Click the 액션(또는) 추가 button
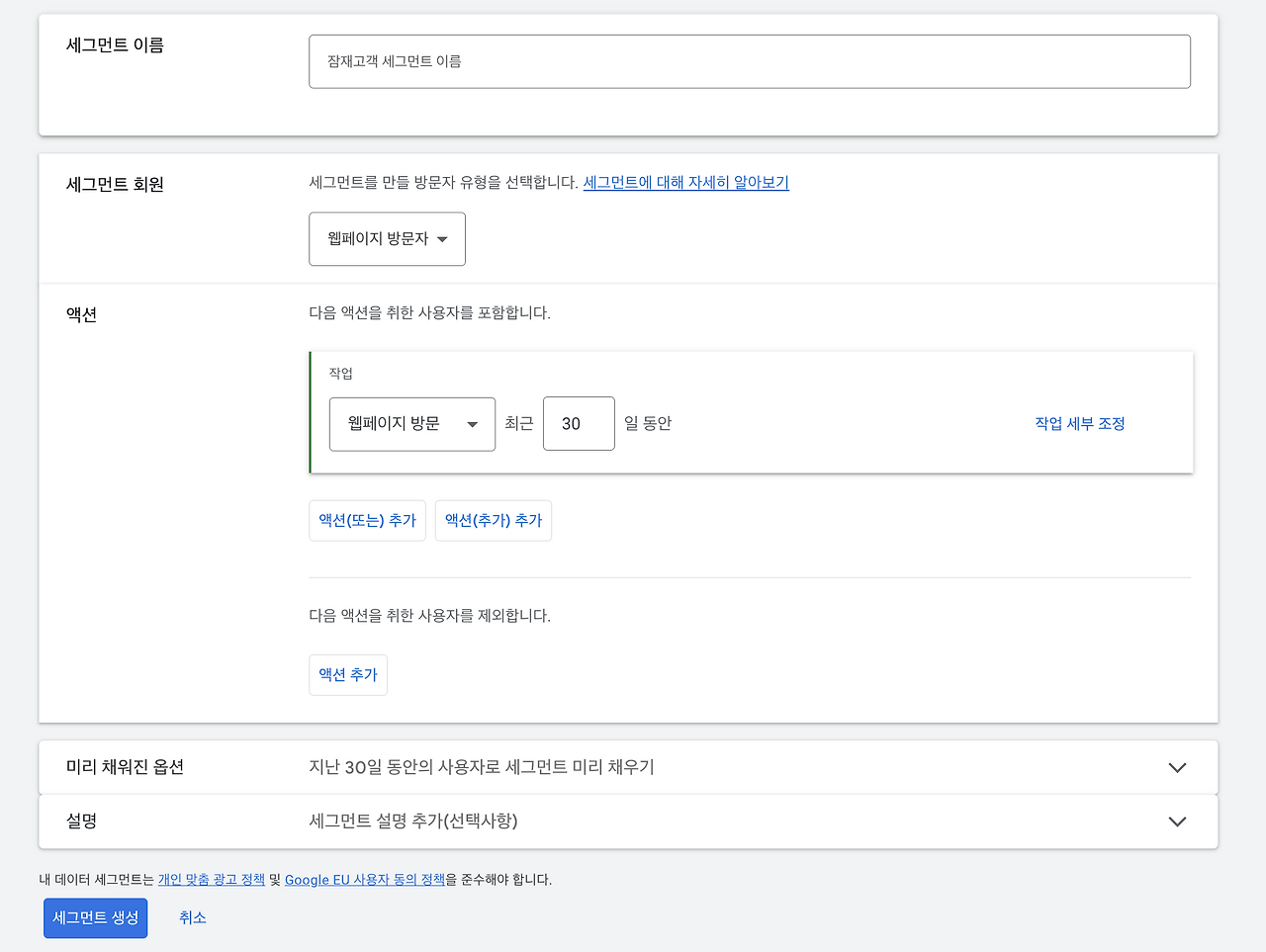This screenshot has height=952, width=1266. point(367,520)
